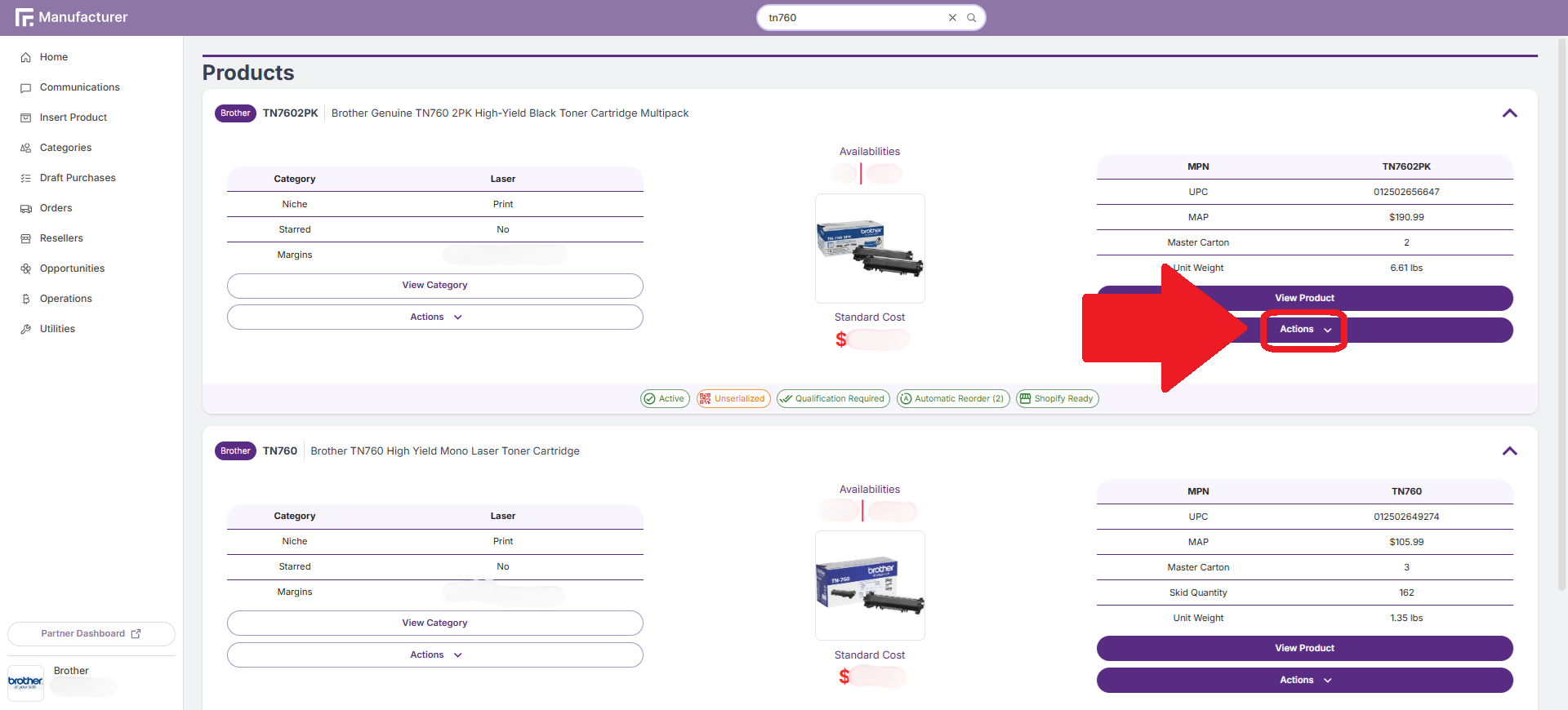Click the Qualification Required badge

coord(833,399)
